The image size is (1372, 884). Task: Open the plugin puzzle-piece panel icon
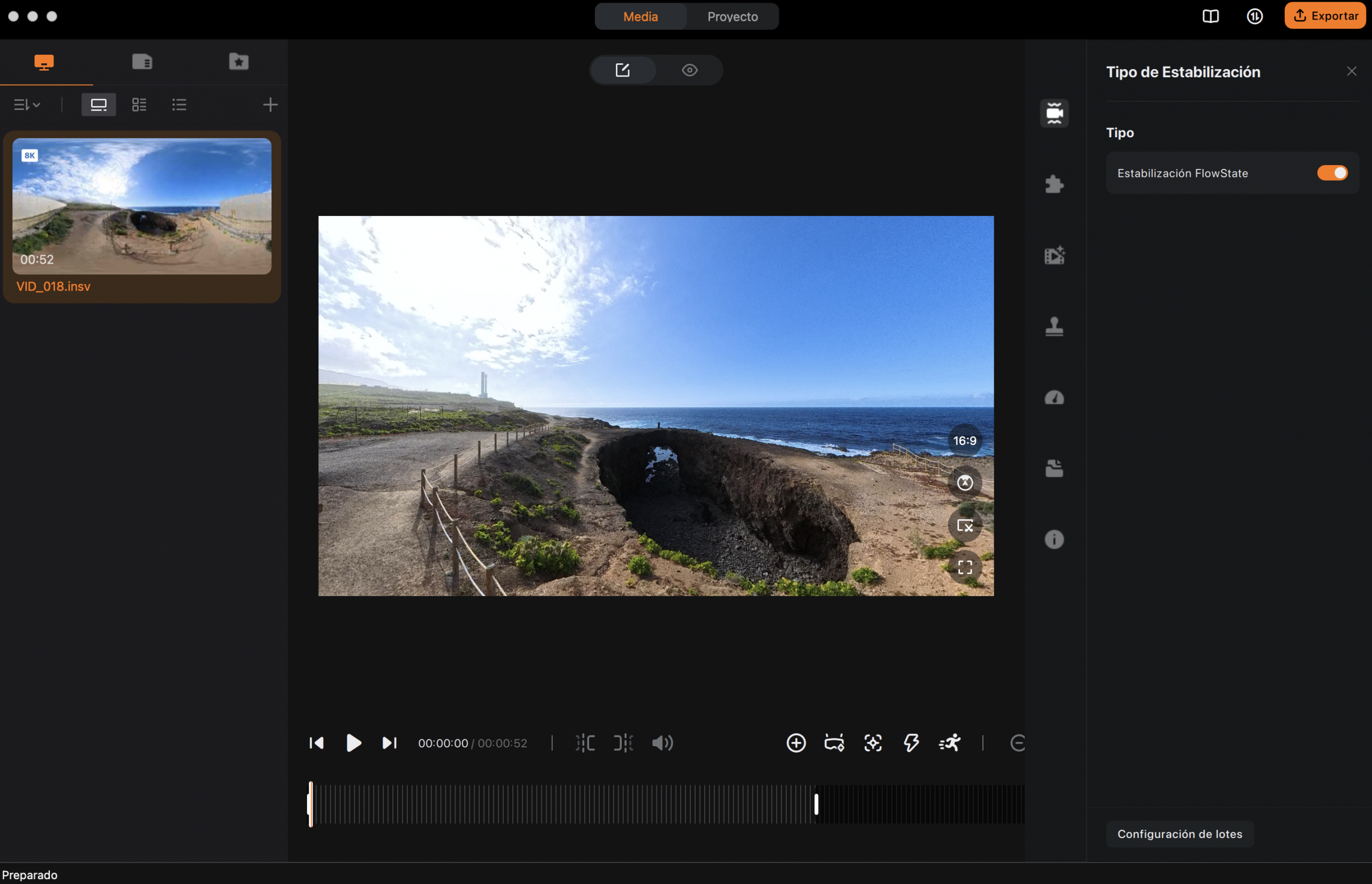pos(1054,184)
